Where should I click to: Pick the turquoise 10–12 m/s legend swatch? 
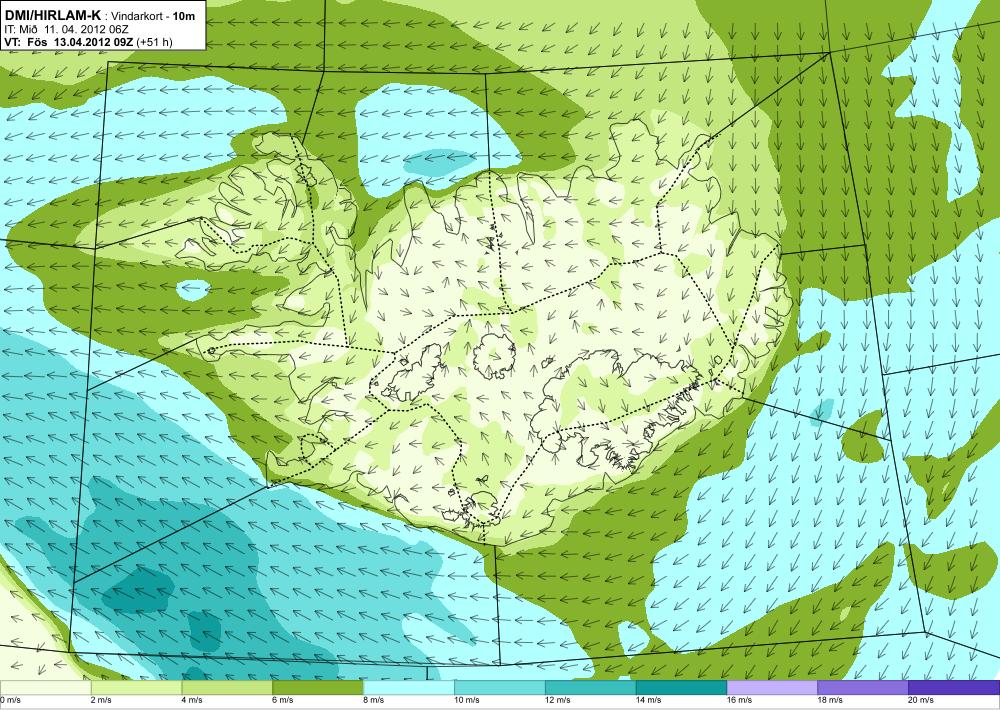[x=499, y=688]
